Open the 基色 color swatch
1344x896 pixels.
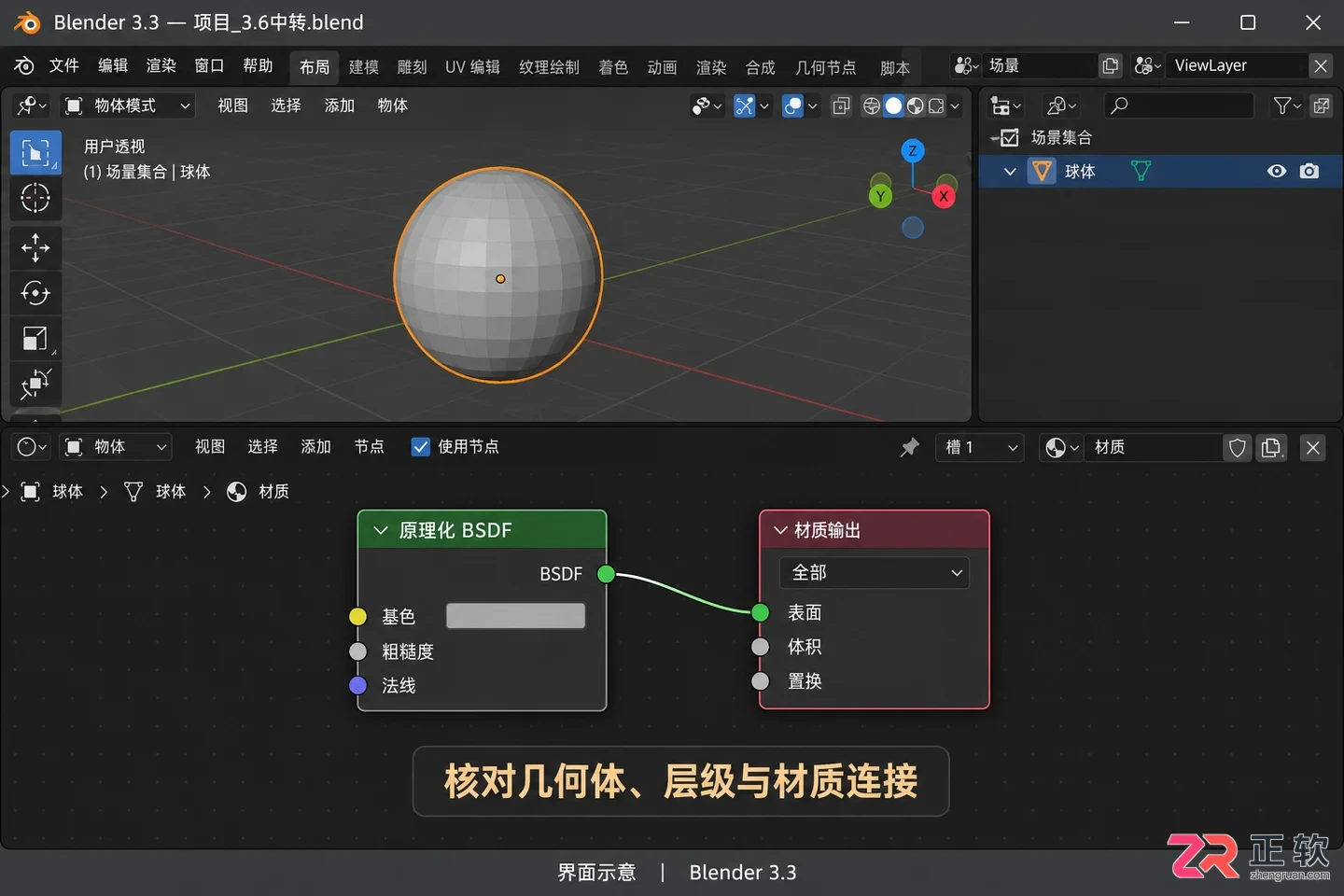(516, 616)
